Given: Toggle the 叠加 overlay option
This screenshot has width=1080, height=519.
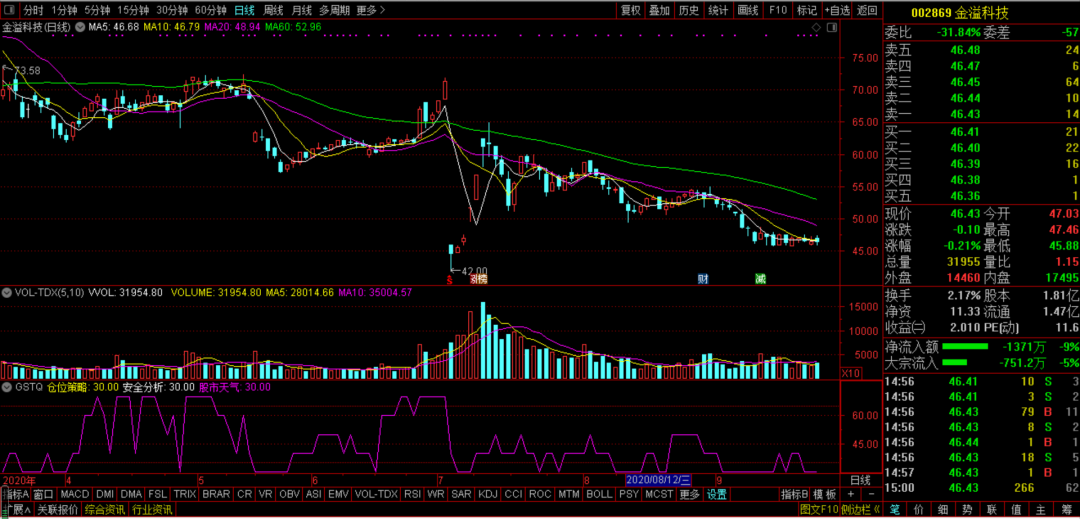Looking at the screenshot, I should tap(659, 10).
